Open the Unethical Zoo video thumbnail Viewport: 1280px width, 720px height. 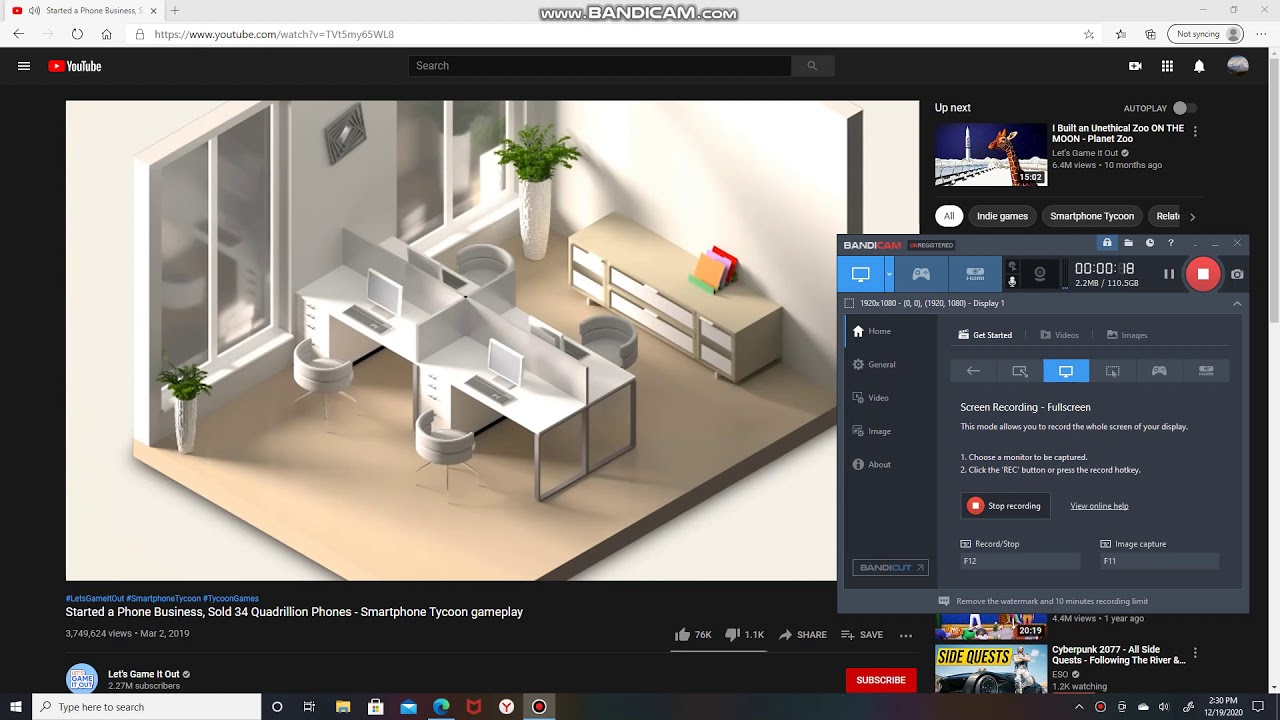point(991,154)
